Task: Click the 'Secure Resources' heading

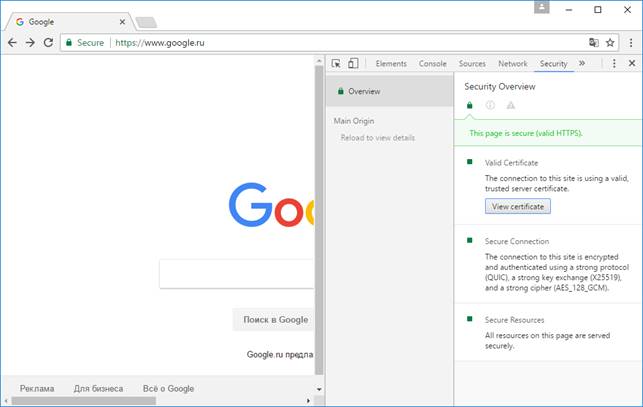Action: click(x=514, y=320)
